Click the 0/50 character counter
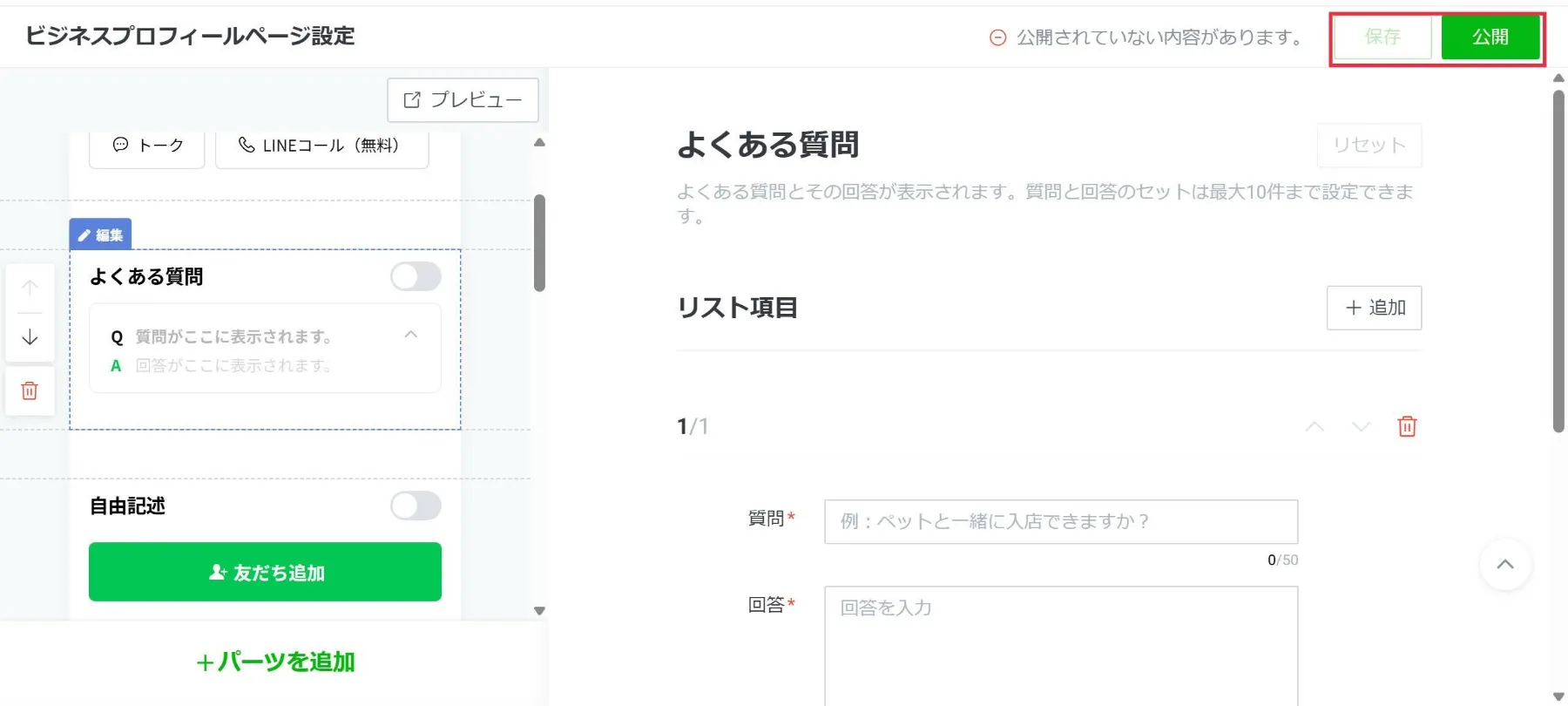Image resolution: width=1568 pixels, height=706 pixels. (x=1282, y=560)
